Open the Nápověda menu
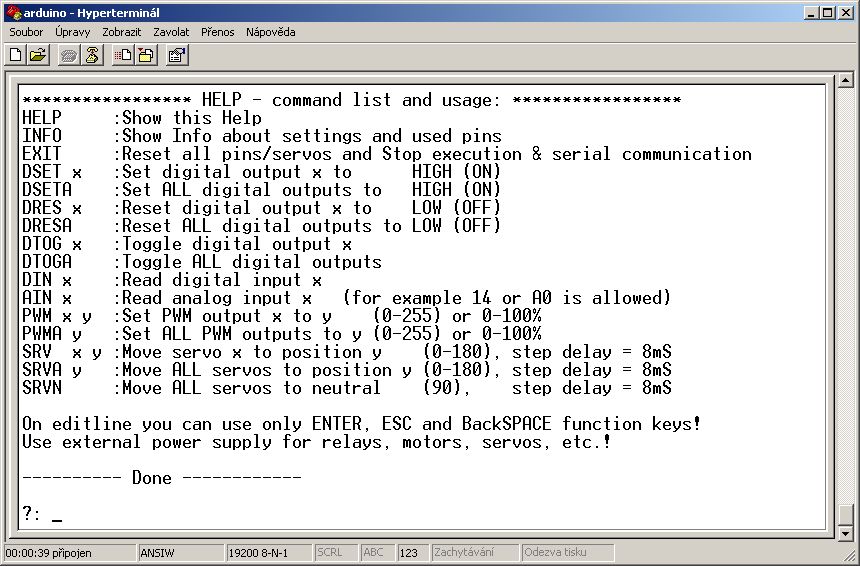The height and width of the screenshot is (566, 860). pos(270,32)
